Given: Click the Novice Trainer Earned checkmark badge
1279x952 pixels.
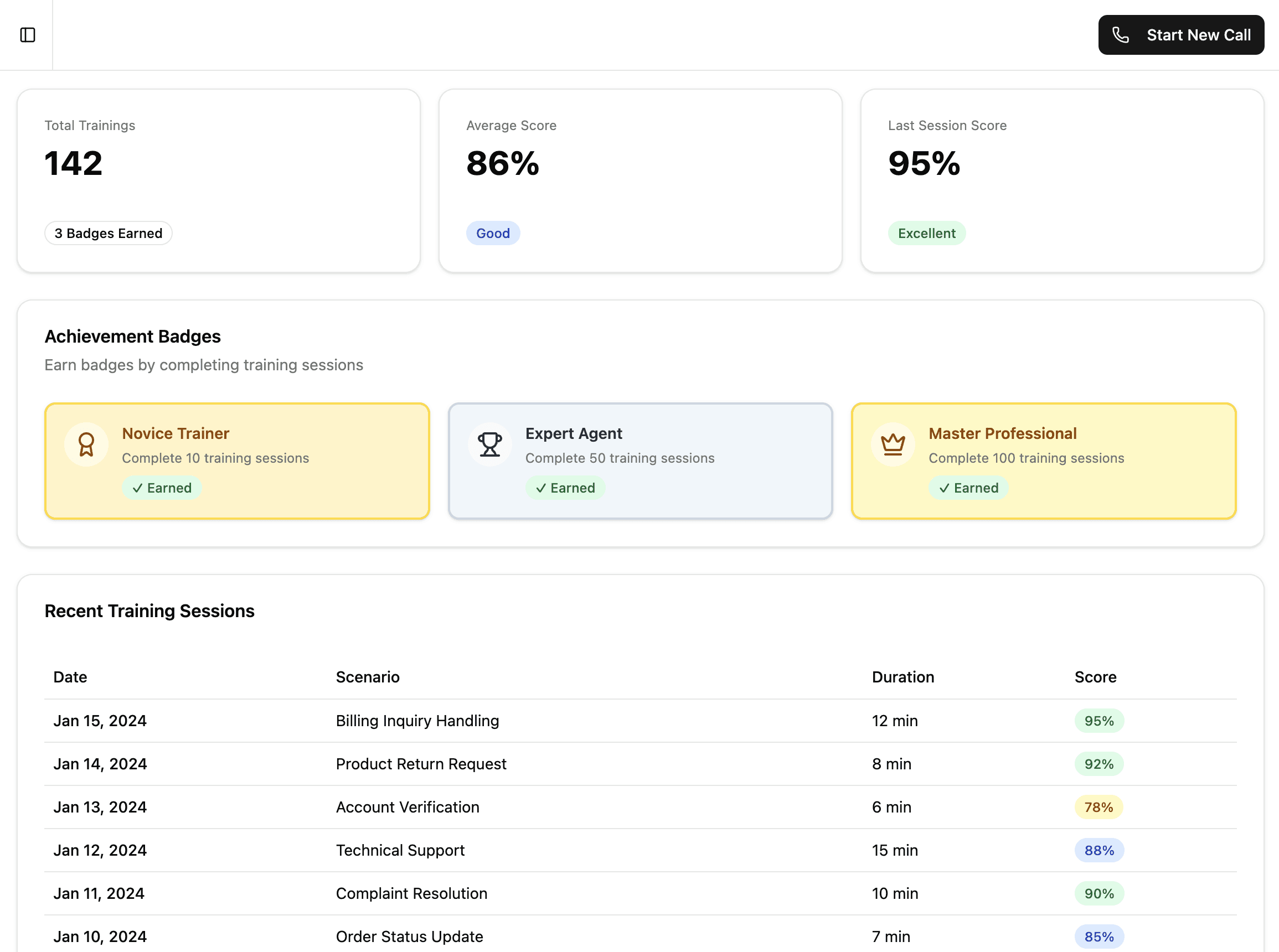Looking at the screenshot, I should [162, 488].
